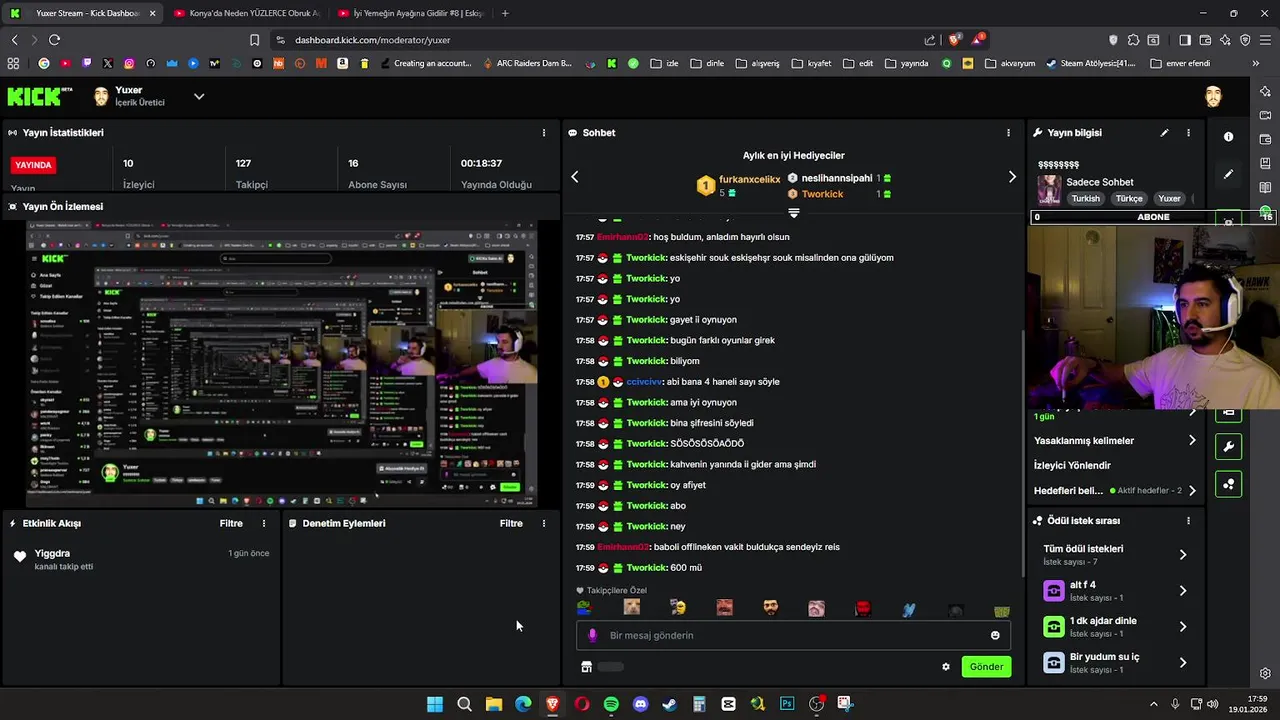
Task: Open Photoshop from the taskbar
Action: click(787, 704)
